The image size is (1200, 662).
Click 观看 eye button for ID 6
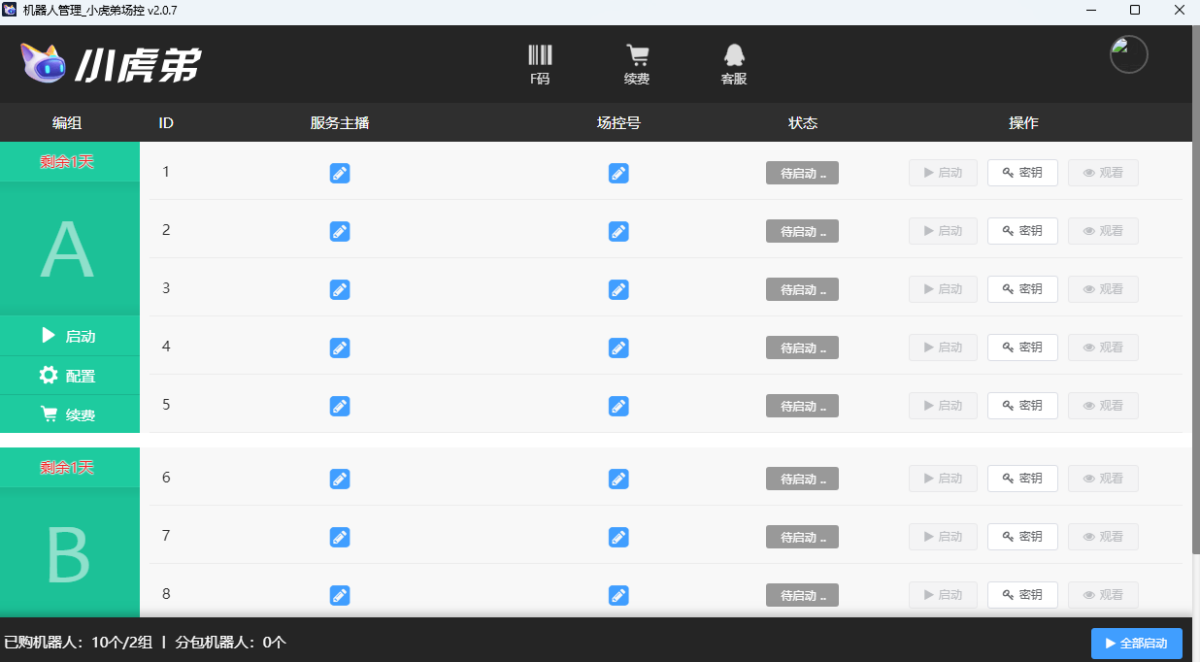1102,479
